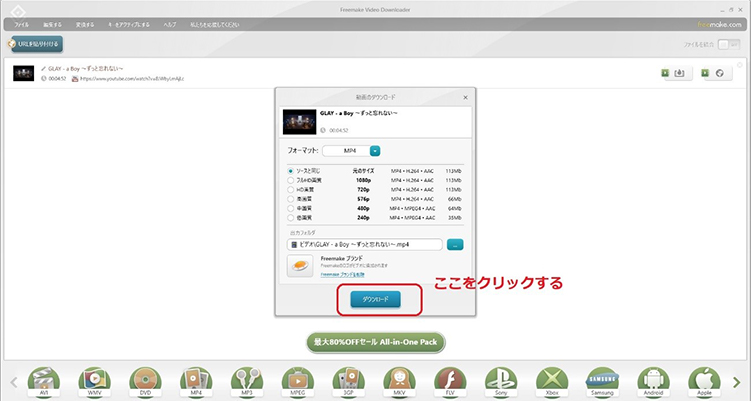Image resolution: width=751 pixels, height=401 pixels.
Task: Click the globe web icon for the GLAY video
Action: [719, 73]
